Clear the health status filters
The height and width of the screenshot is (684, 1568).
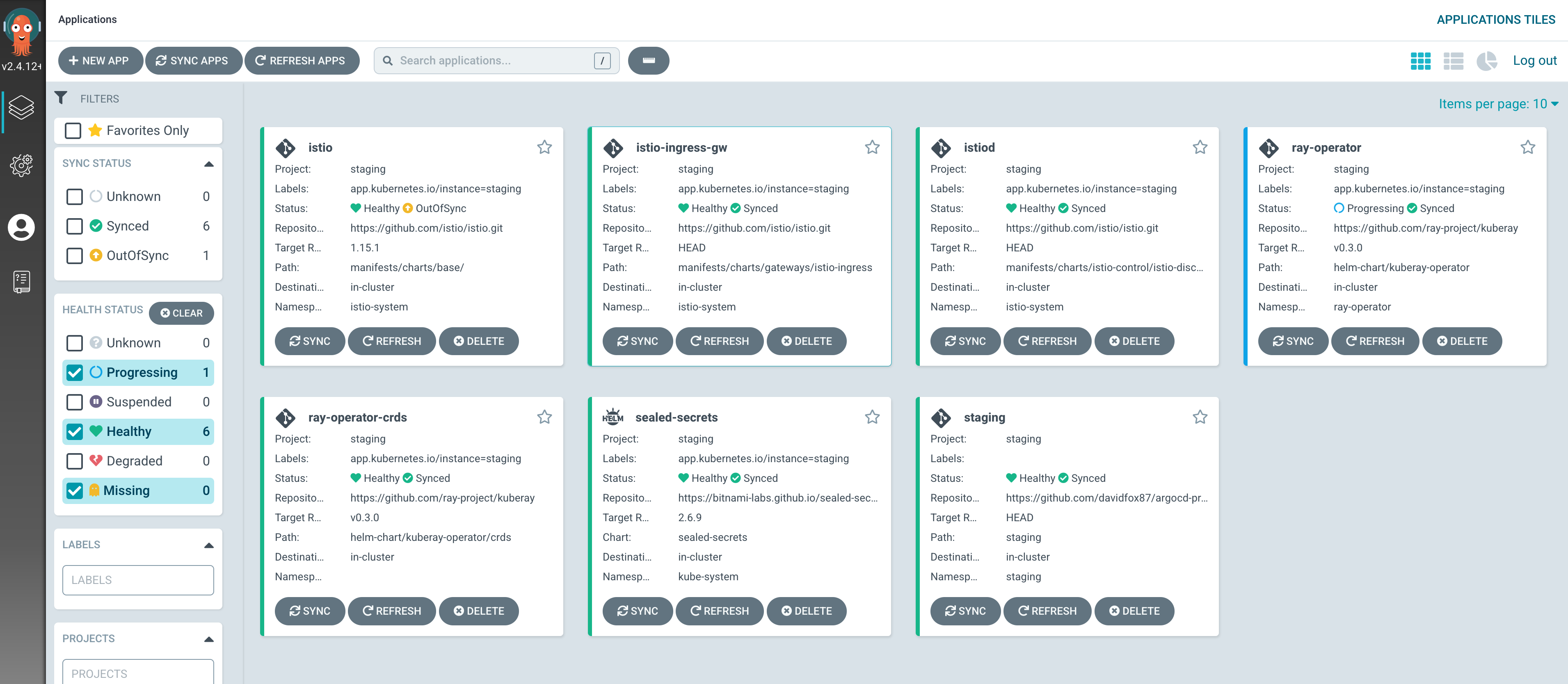click(181, 313)
